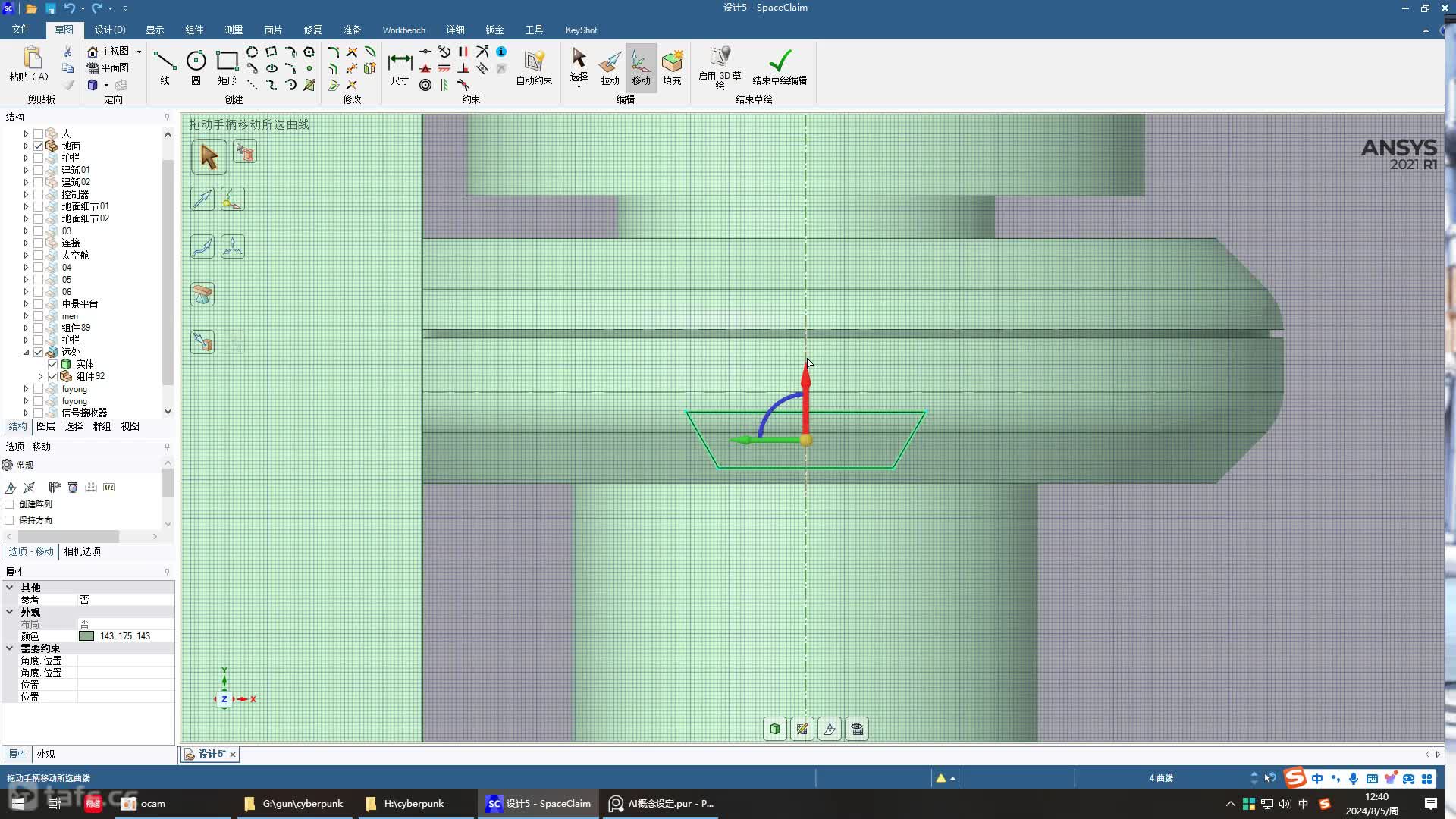Screen dimensions: 1456x819
Task: Switch to the 图层 panel tab
Action: click(x=45, y=426)
